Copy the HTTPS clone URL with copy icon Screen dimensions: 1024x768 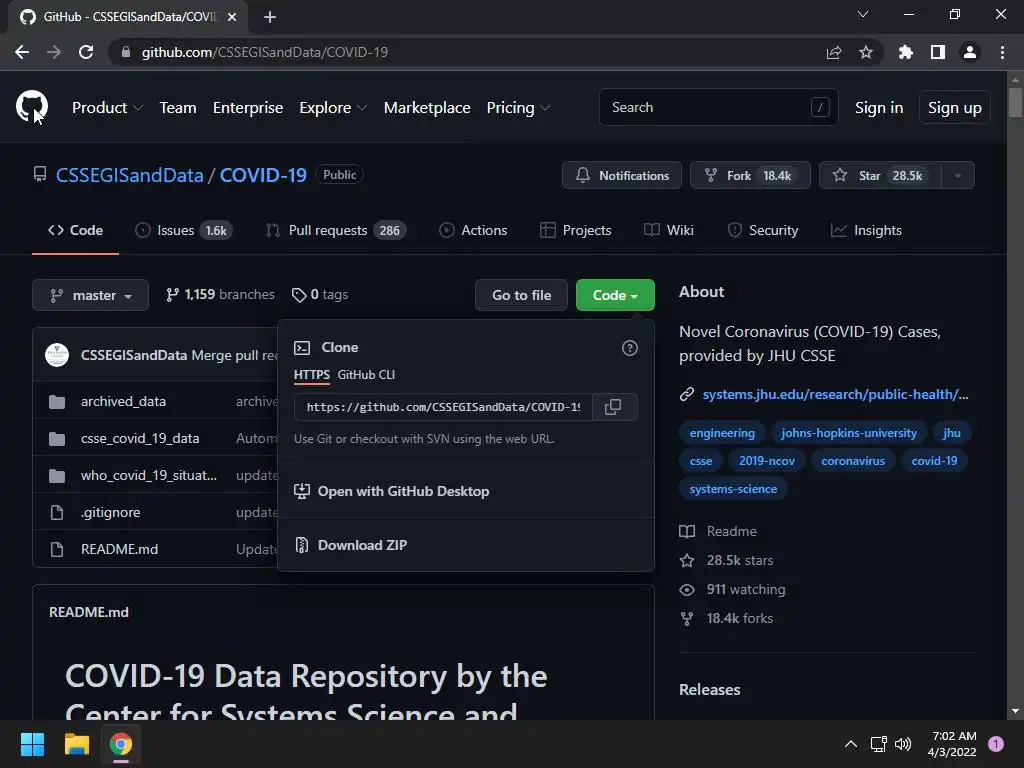(613, 407)
